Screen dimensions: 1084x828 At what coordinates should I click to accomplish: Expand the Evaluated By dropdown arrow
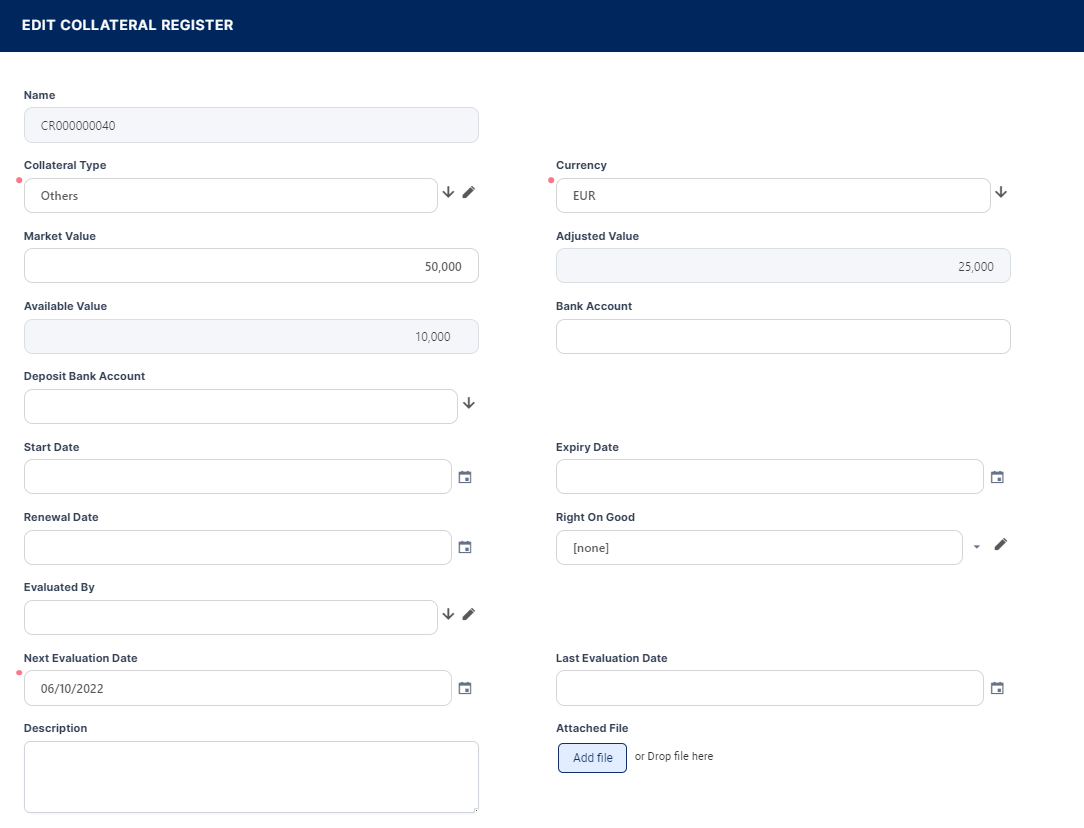448,614
